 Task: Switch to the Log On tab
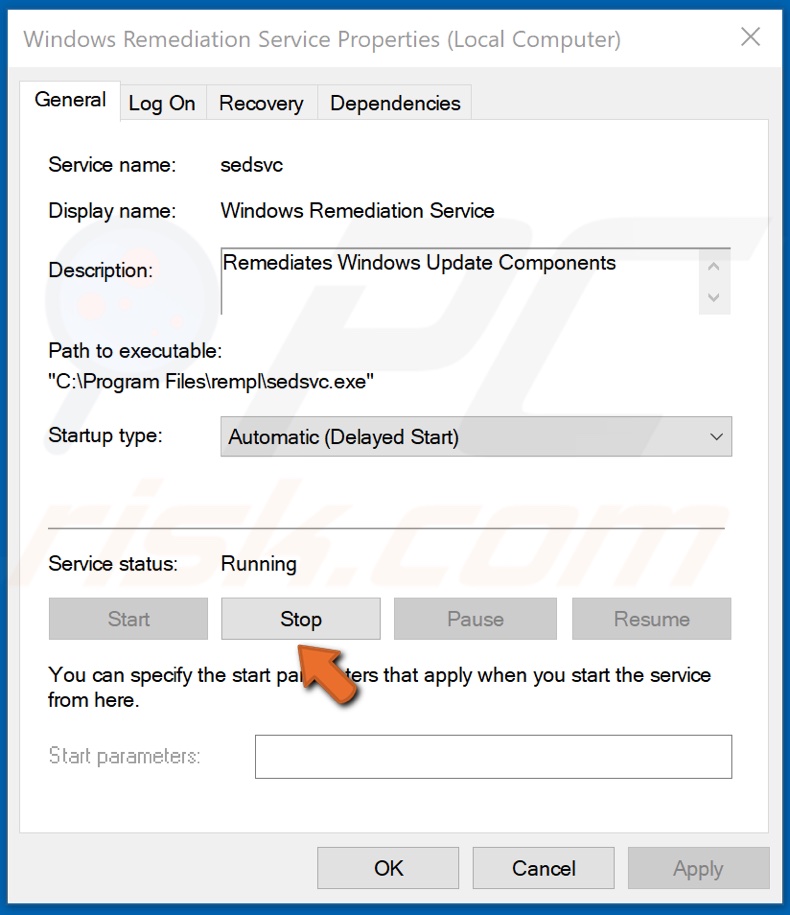[162, 103]
